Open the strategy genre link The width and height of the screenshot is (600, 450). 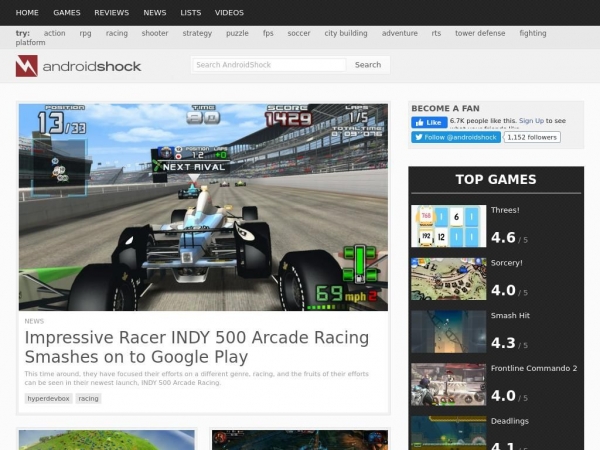197,33
